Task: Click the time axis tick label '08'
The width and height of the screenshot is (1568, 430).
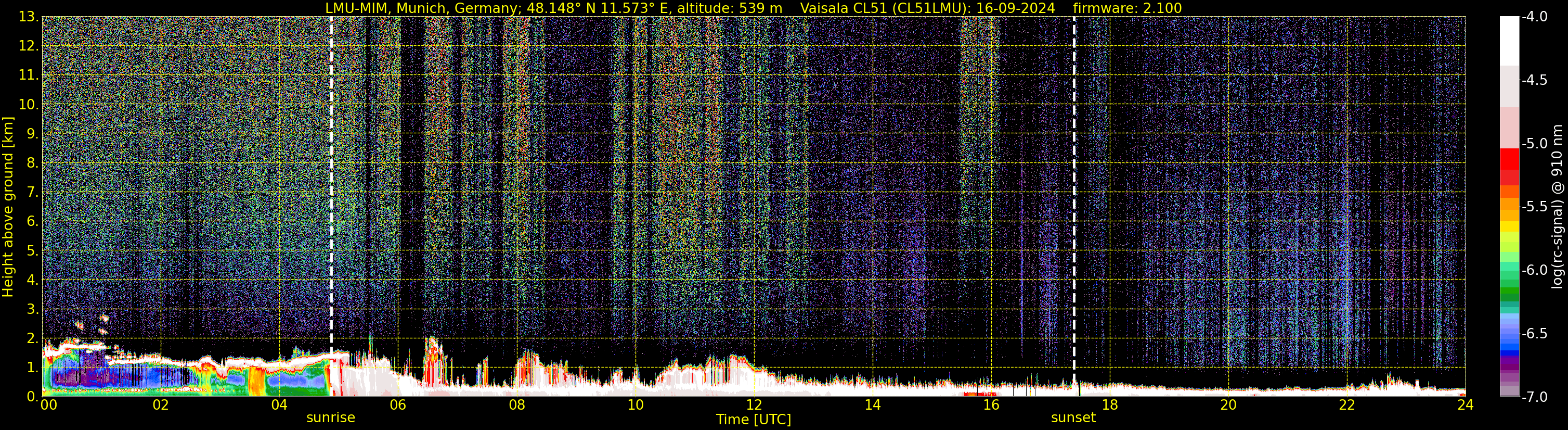Action: tap(516, 406)
